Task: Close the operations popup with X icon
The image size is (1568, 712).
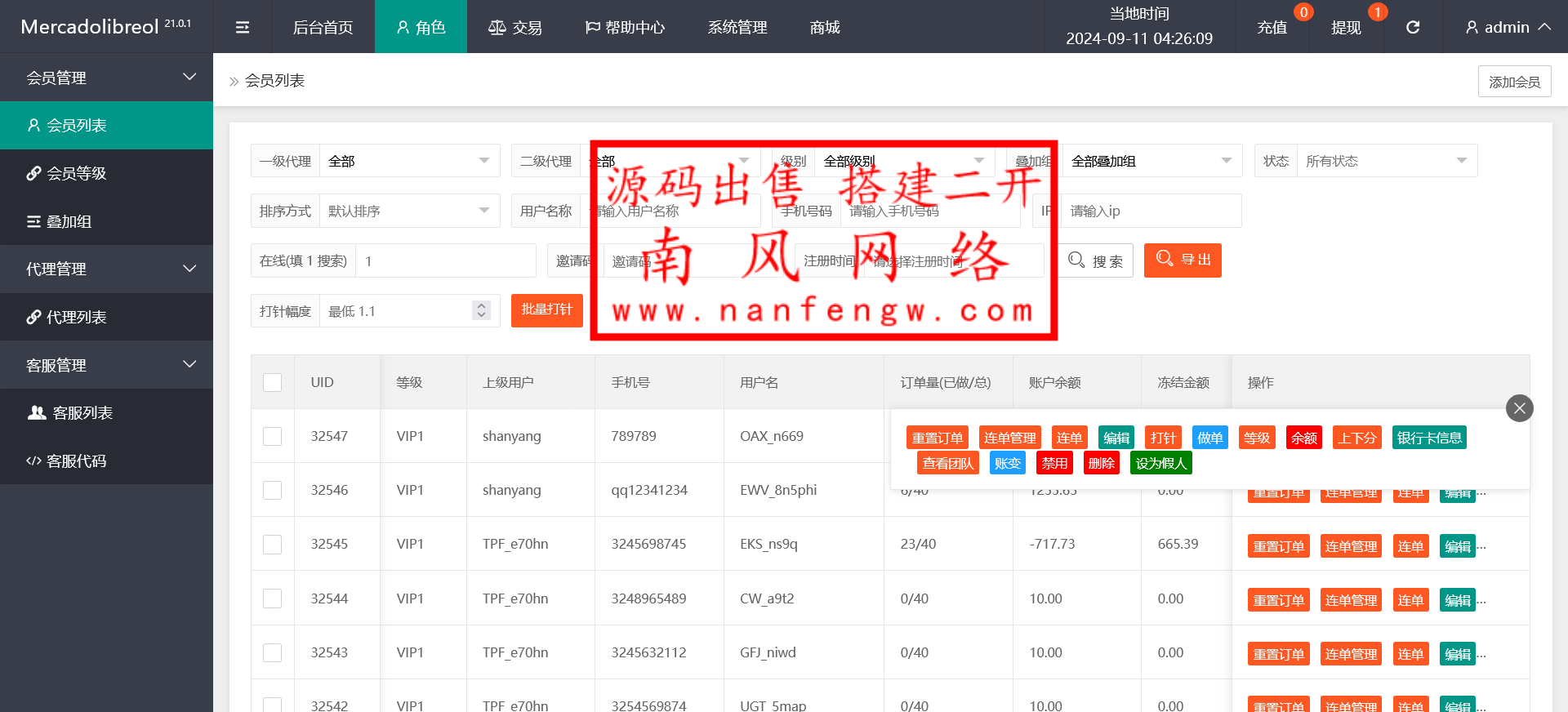Action: (x=1519, y=408)
